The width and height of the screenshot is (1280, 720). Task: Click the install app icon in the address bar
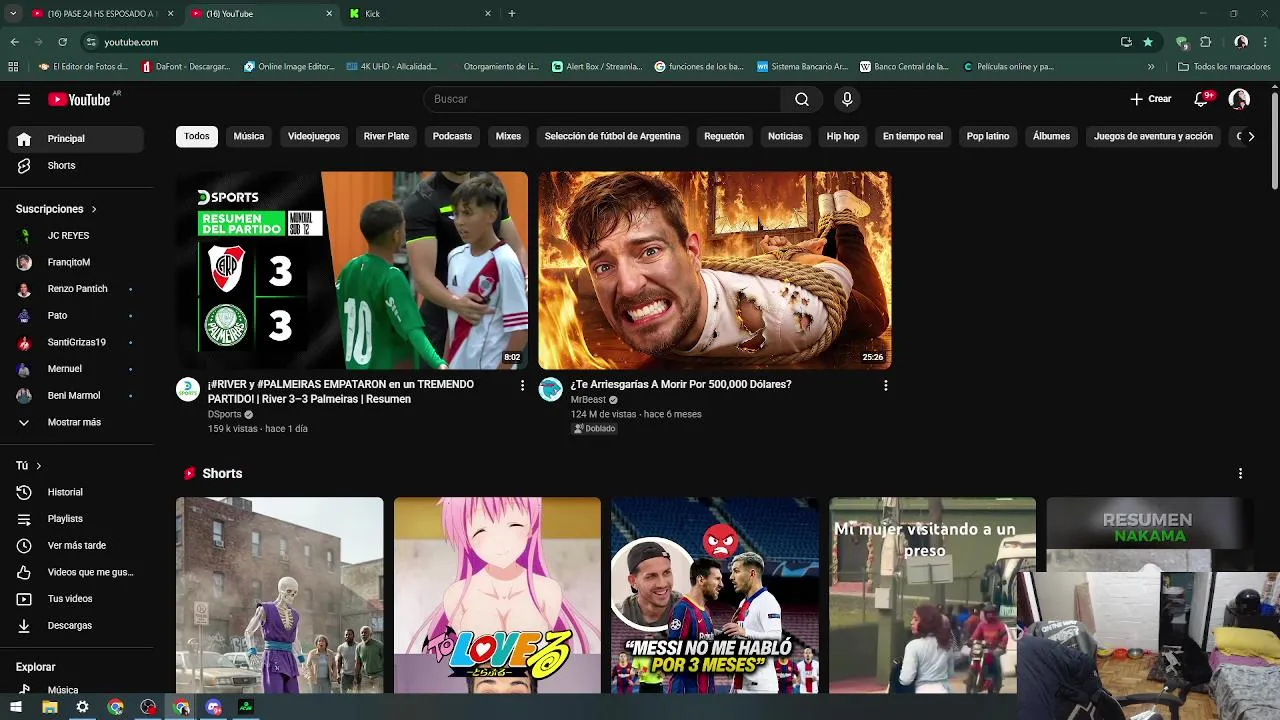[1126, 42]
